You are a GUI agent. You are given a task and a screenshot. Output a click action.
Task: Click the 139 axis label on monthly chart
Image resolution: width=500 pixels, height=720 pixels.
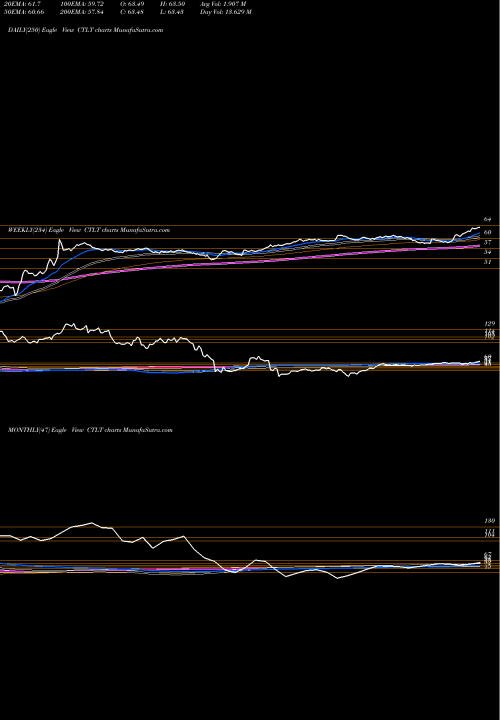coord(488,521)
